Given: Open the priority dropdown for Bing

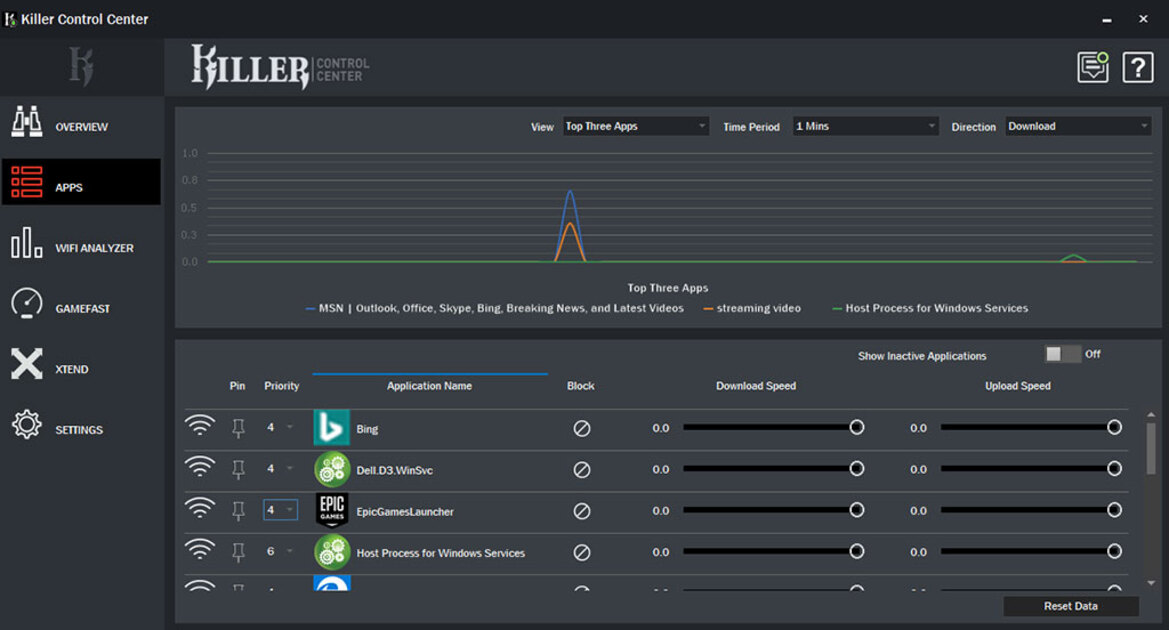Looking at the screenshot, I should click(280, 427).
